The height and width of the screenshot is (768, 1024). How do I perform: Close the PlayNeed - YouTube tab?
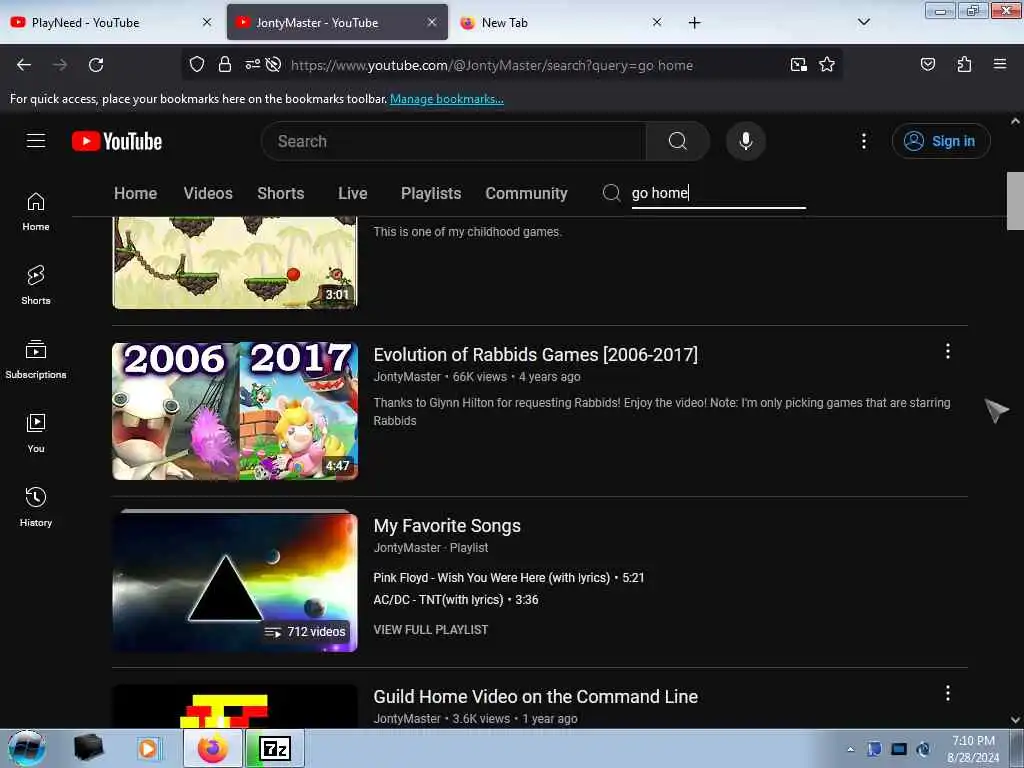tap(207, 22)
